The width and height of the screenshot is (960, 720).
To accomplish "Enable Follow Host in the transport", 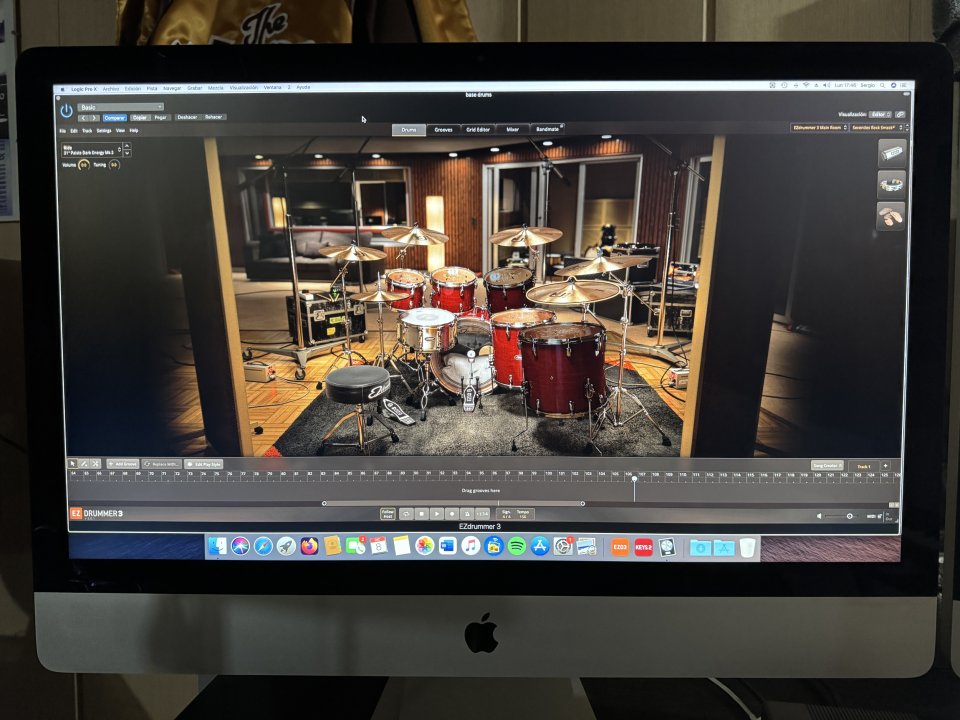I will pos(387,513).
